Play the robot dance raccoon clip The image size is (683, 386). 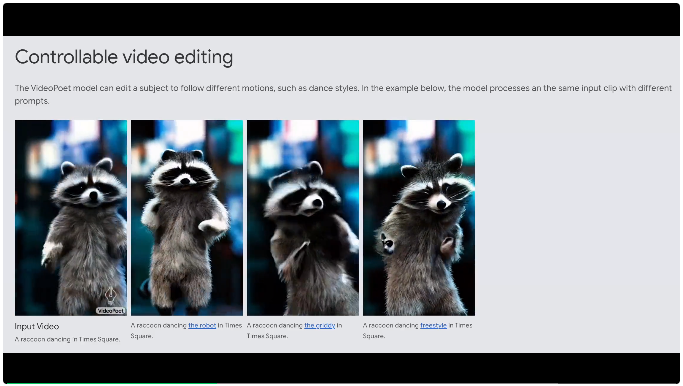point(187,218)
